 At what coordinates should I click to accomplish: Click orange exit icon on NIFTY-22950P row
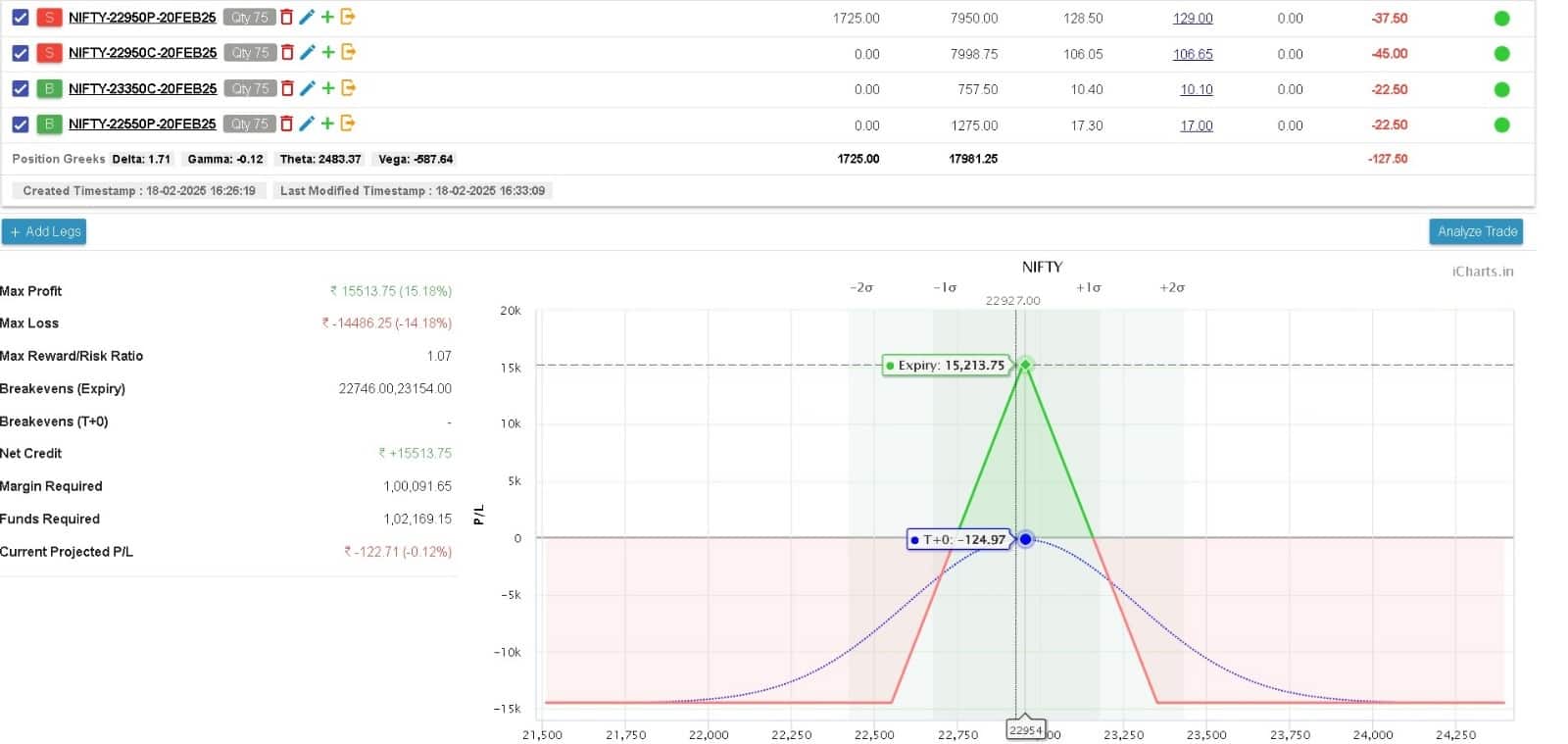pos(348,18)
